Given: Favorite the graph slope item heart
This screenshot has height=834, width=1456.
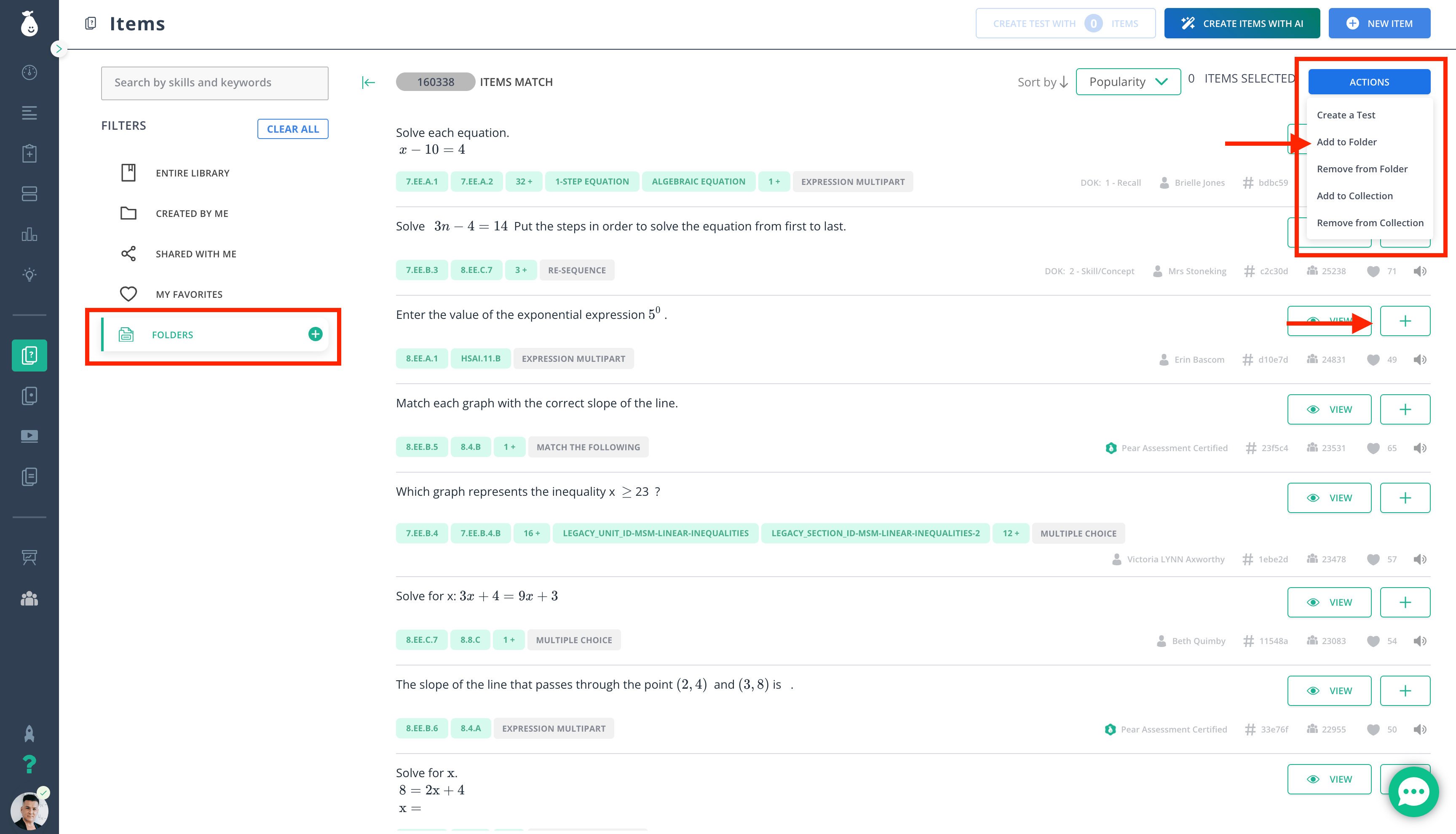Looking at the screenshot, I should (x=1373, y=449).
